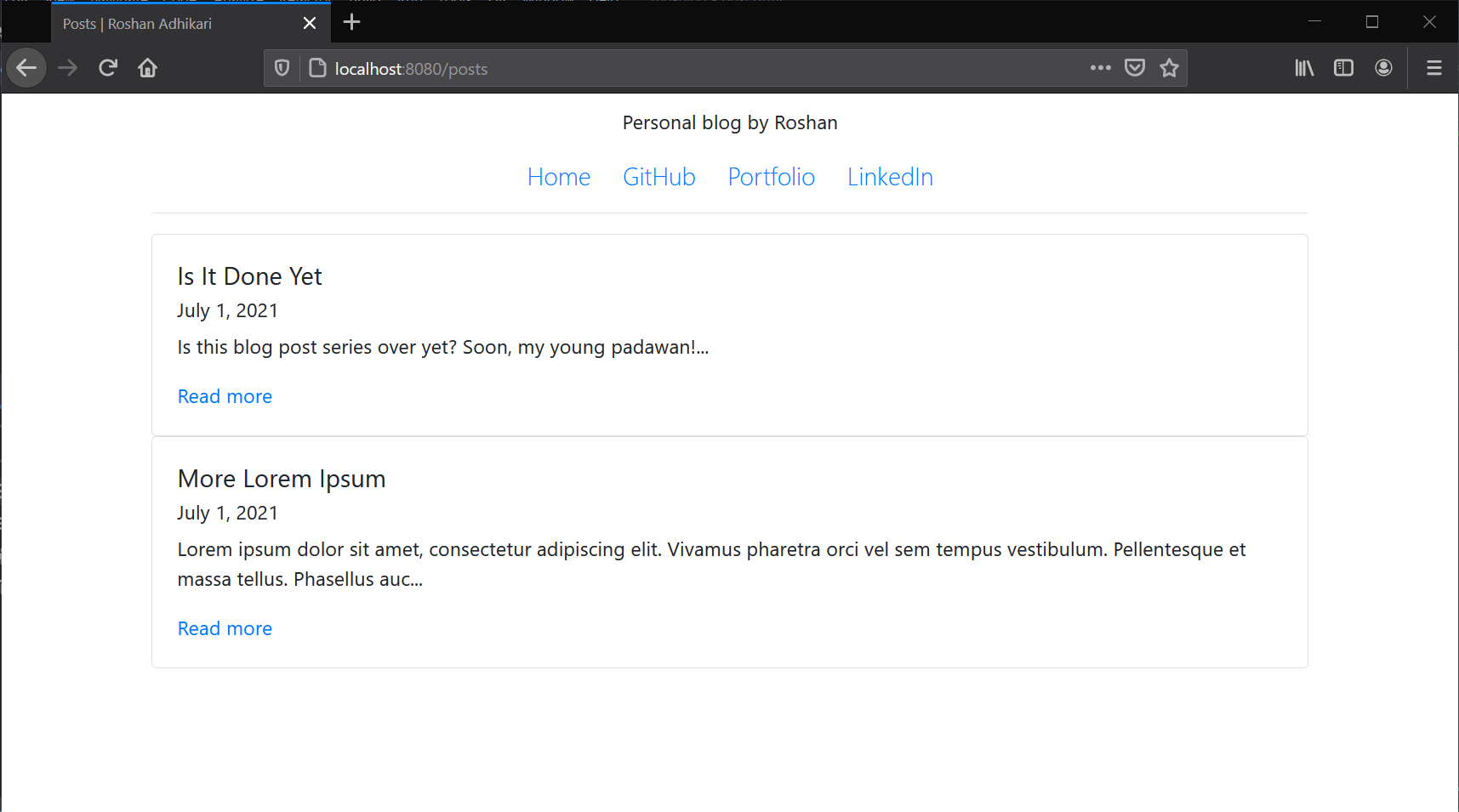
Task: Visit the Portfolio link
Action: (772, 177)
